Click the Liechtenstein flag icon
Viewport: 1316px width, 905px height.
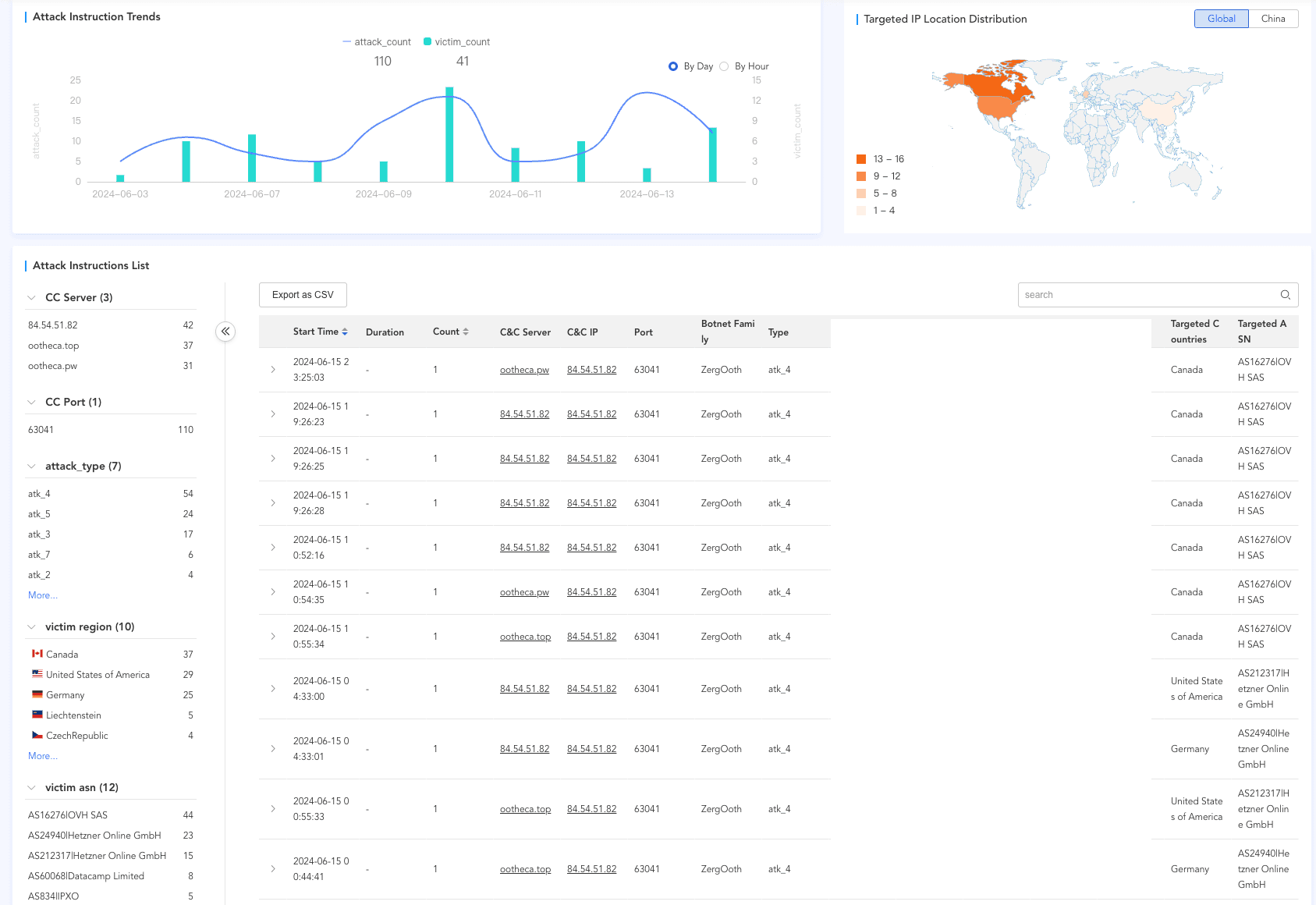click(37, 715)
